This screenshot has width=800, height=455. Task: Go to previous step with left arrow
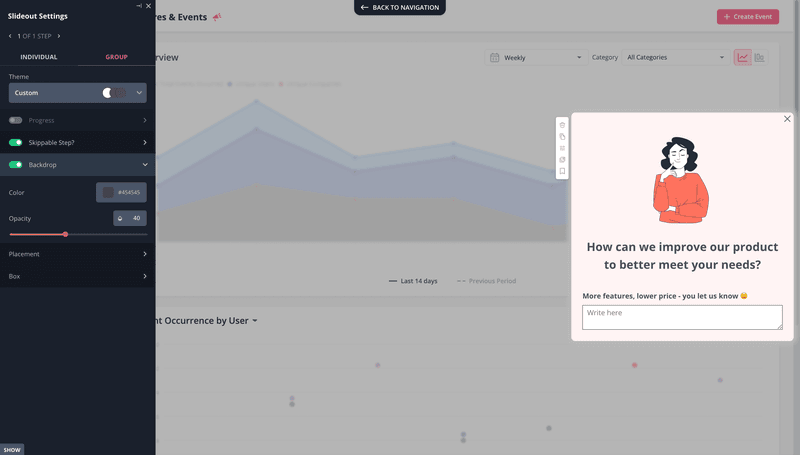10,36
